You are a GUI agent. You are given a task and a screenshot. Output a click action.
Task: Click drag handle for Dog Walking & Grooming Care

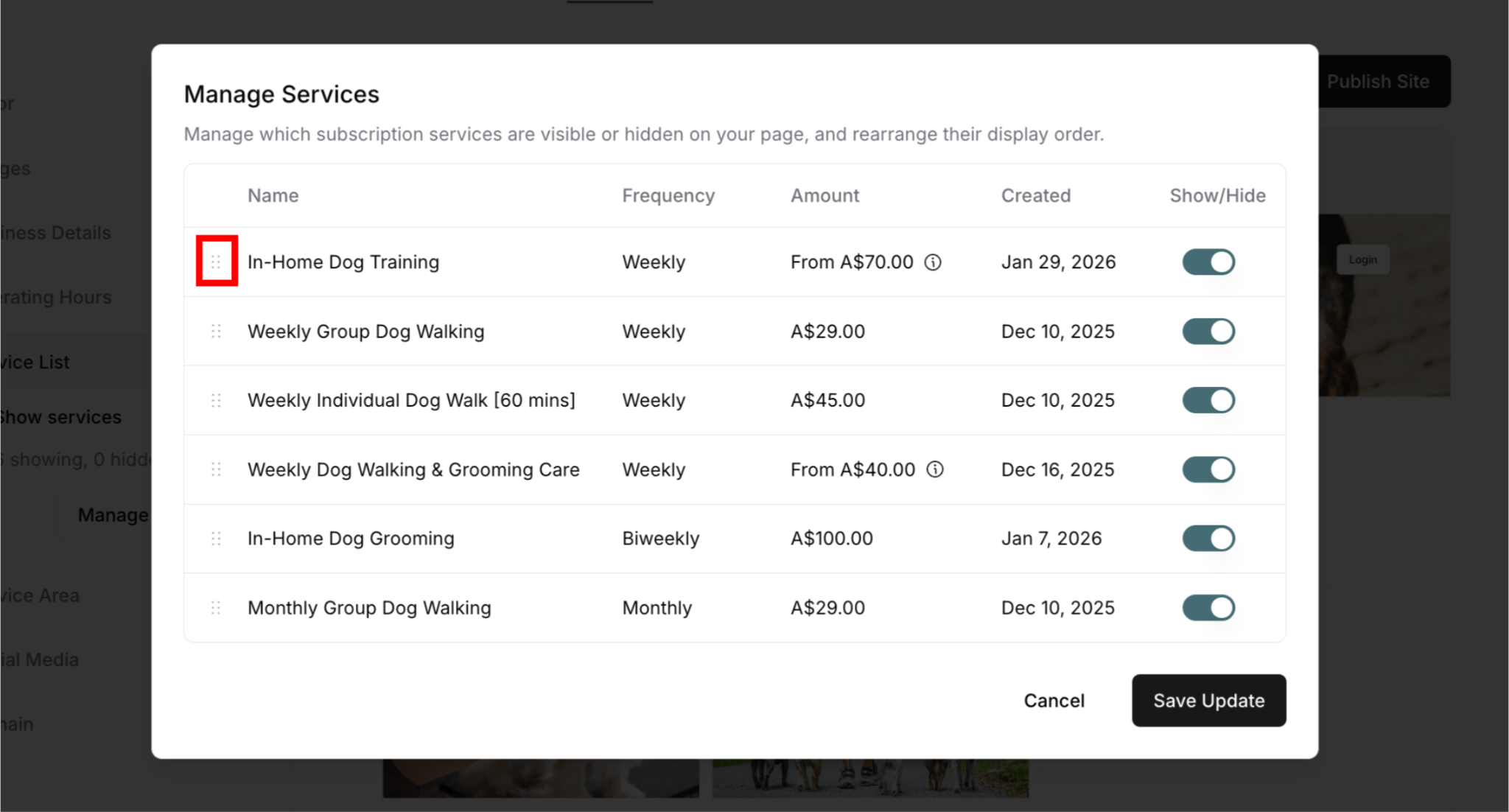[x=216, y=469]
